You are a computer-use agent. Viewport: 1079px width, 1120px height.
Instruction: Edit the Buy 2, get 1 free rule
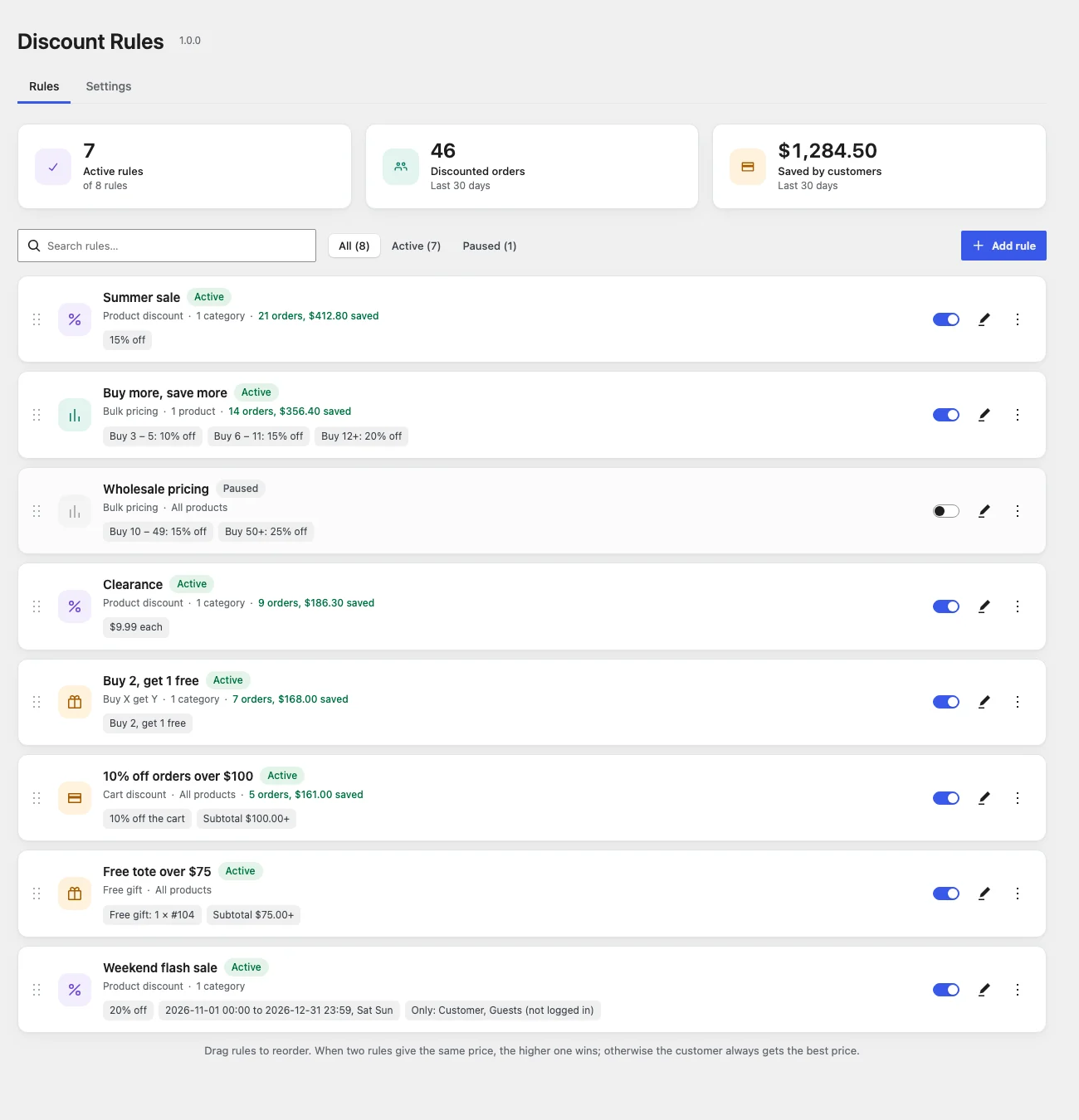coord(984,702)
